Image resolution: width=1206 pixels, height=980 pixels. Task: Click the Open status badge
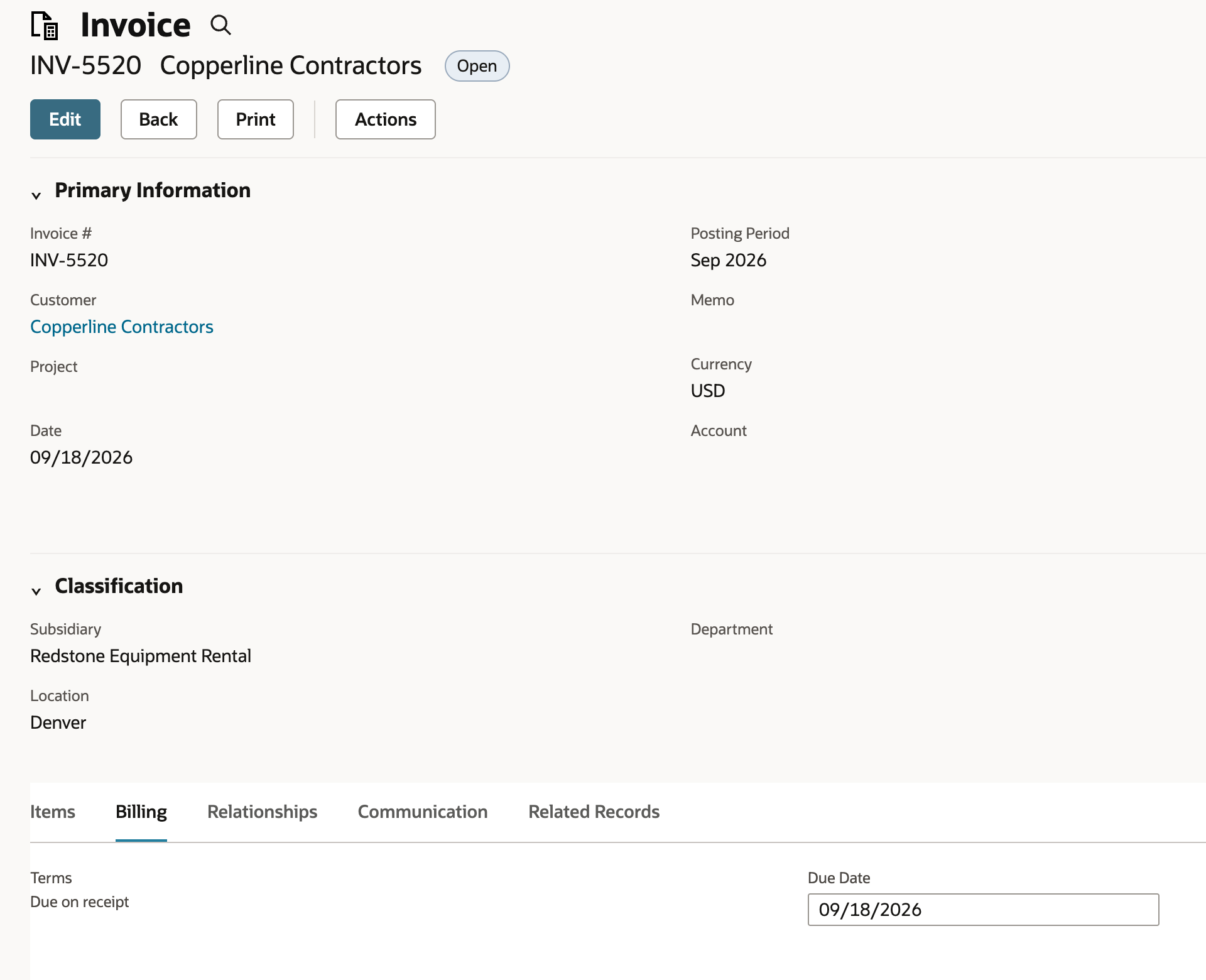point(477,66)
